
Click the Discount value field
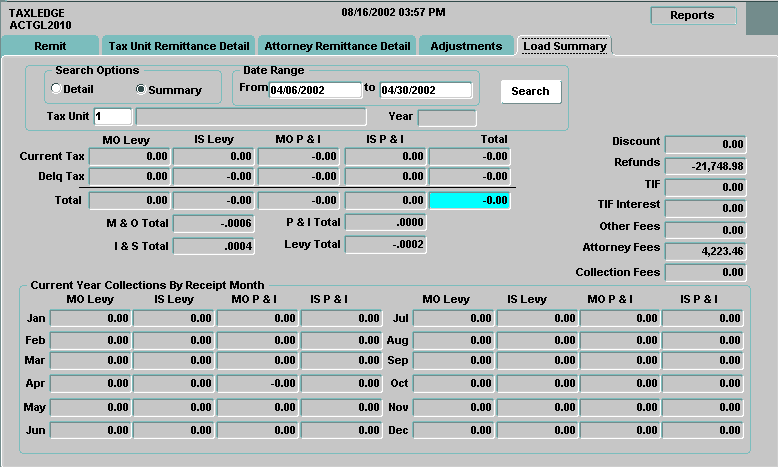click(x=705, y=144)
